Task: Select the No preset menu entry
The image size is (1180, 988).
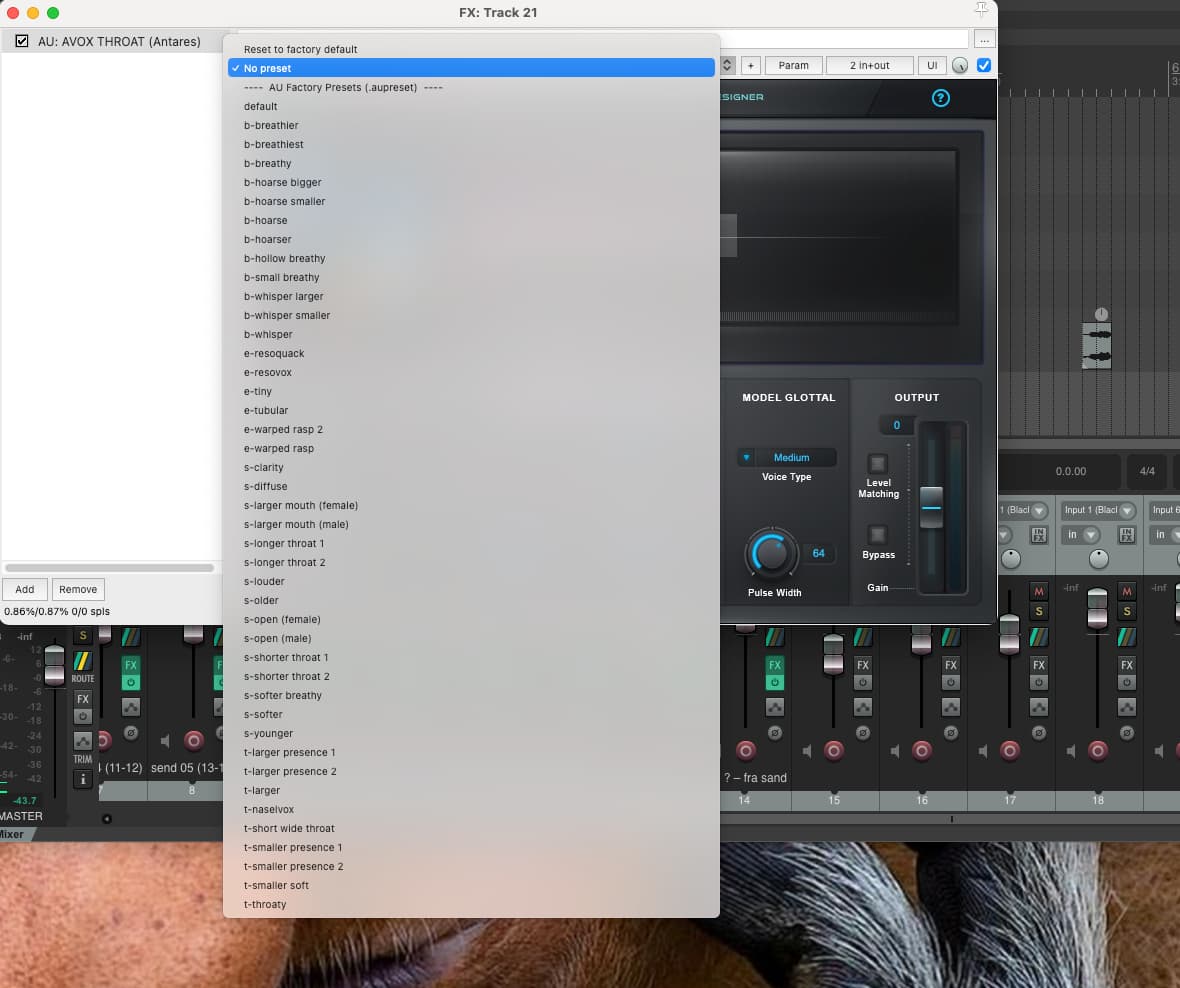Action: [x=471, y=68]
